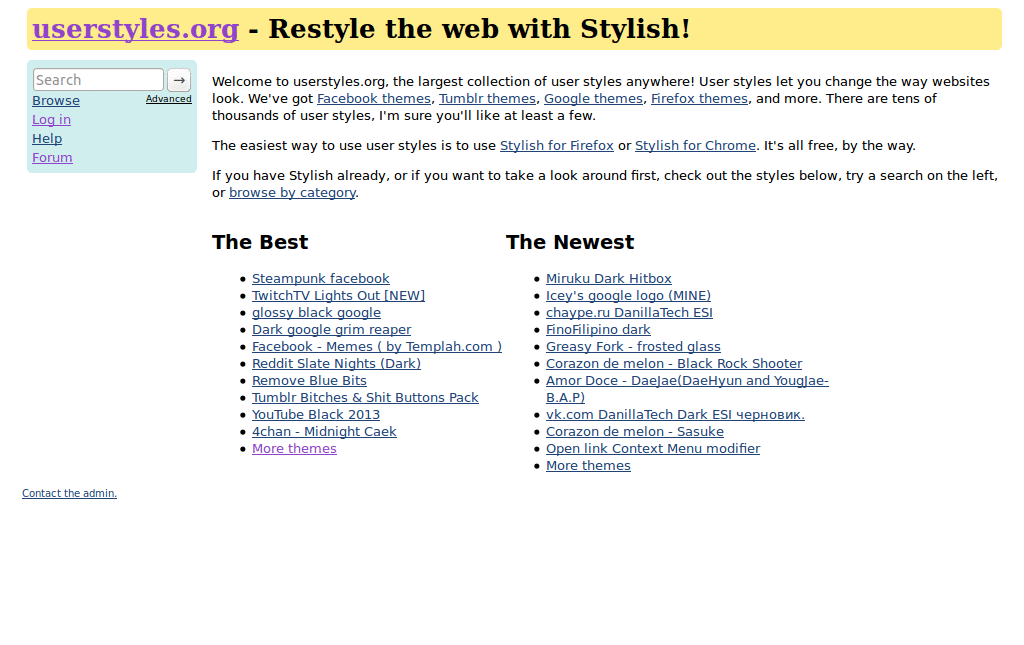Screen dimensions: 1024x645
Task: Click The Best heading text
Action: pyautogui.click(x=260, y=242)
